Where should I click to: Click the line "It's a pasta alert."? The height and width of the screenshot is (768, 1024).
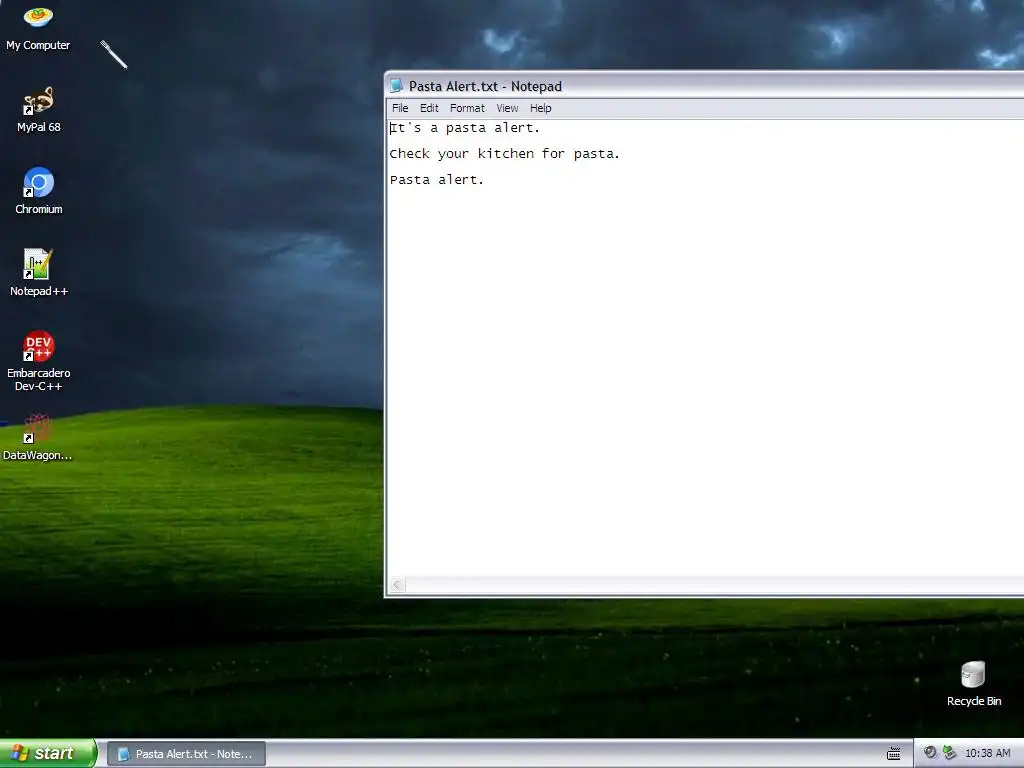click(464, 128)
